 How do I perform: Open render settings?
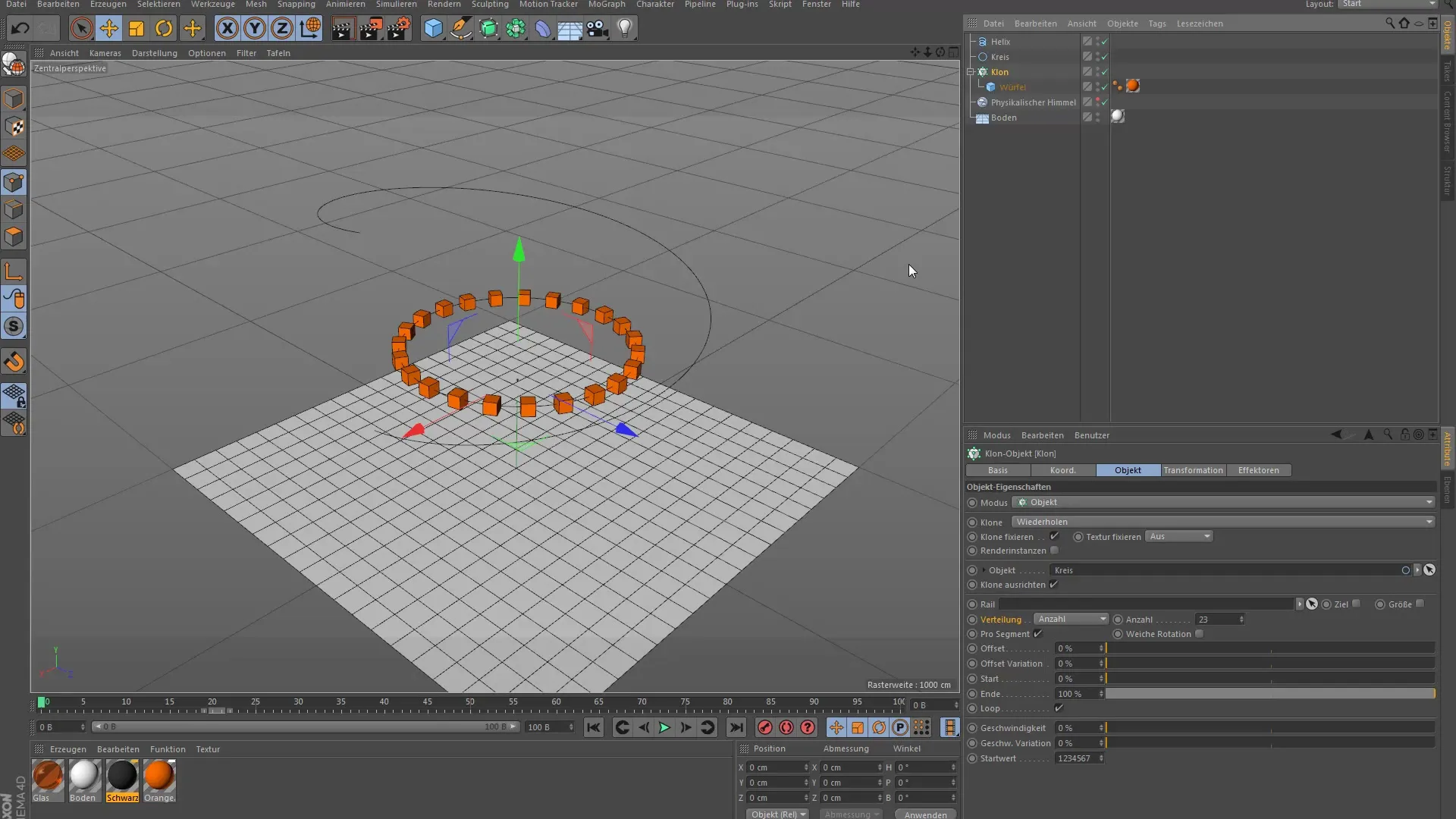(x=398, y=29)
